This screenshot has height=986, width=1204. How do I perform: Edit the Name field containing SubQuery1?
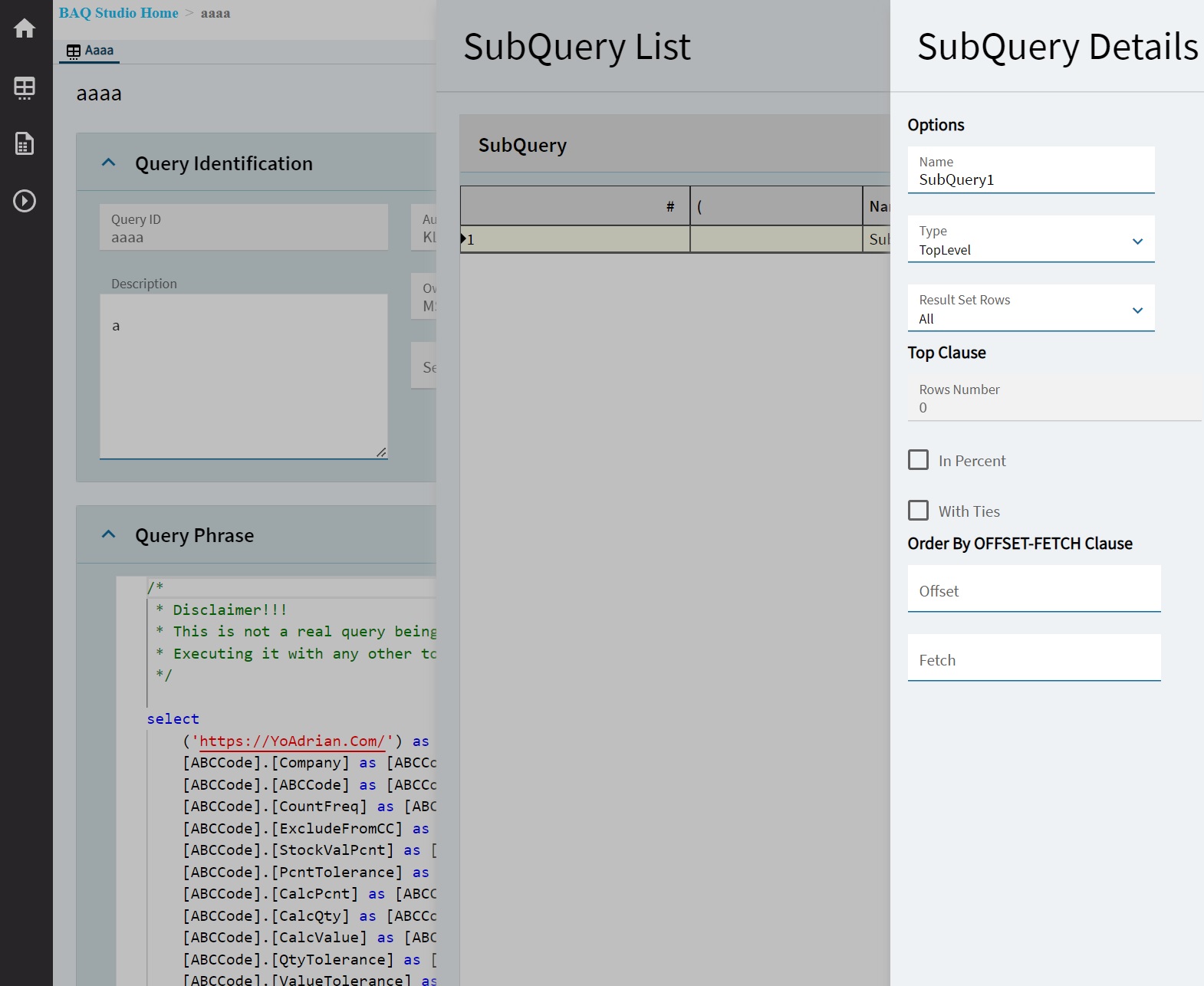coord(1031,170)
